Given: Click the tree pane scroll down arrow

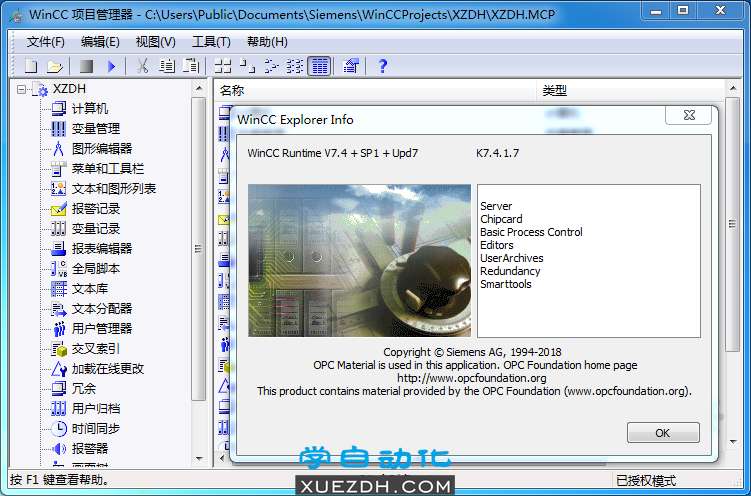Looking at the screenshot, I should pos(199,459).
